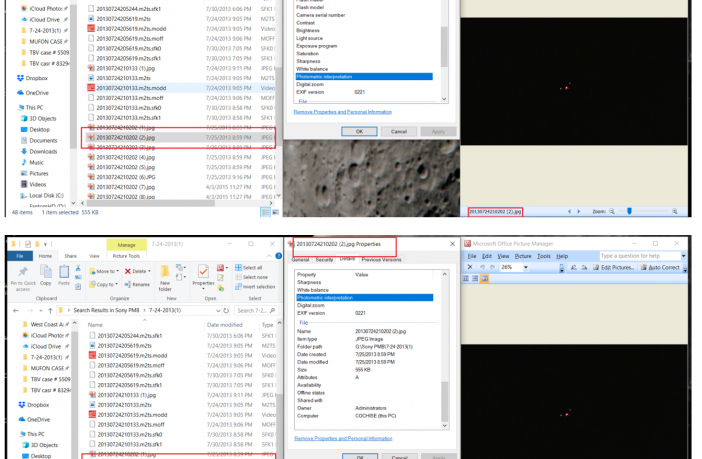
Task: Open the Delete options dropdown arrow
Action: pyautogui.click(x=149, y=271)
